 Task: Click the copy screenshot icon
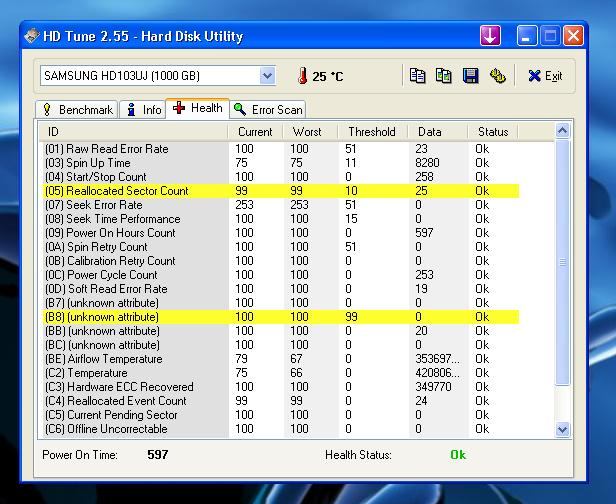pyautogui.click(x=444, y=75)
